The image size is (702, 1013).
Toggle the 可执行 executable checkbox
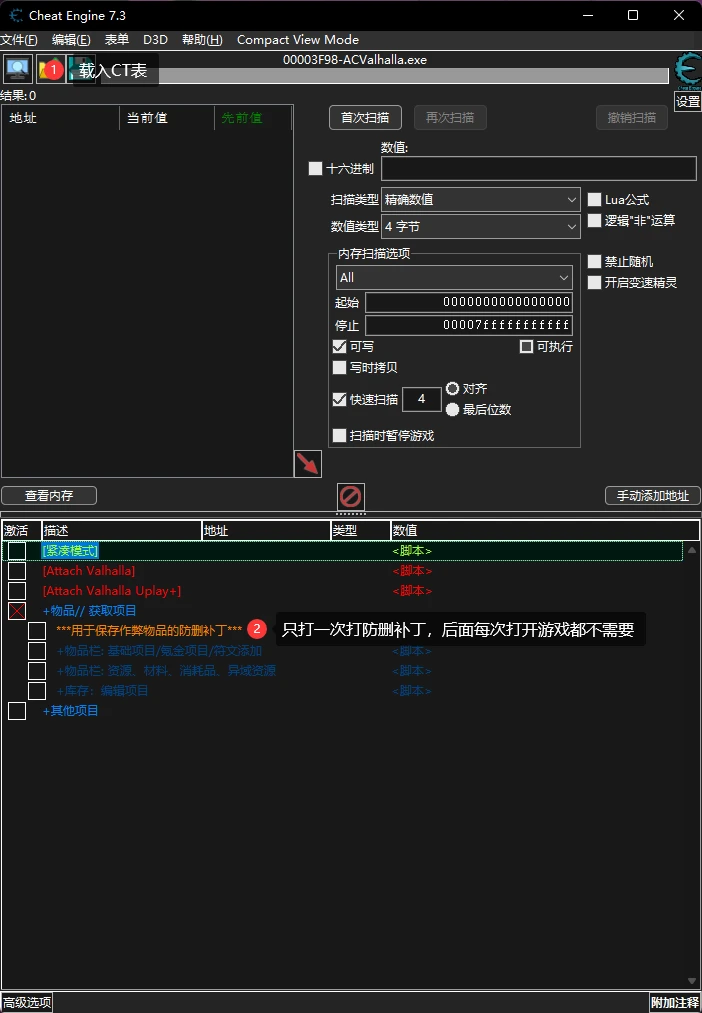[526, 347]
